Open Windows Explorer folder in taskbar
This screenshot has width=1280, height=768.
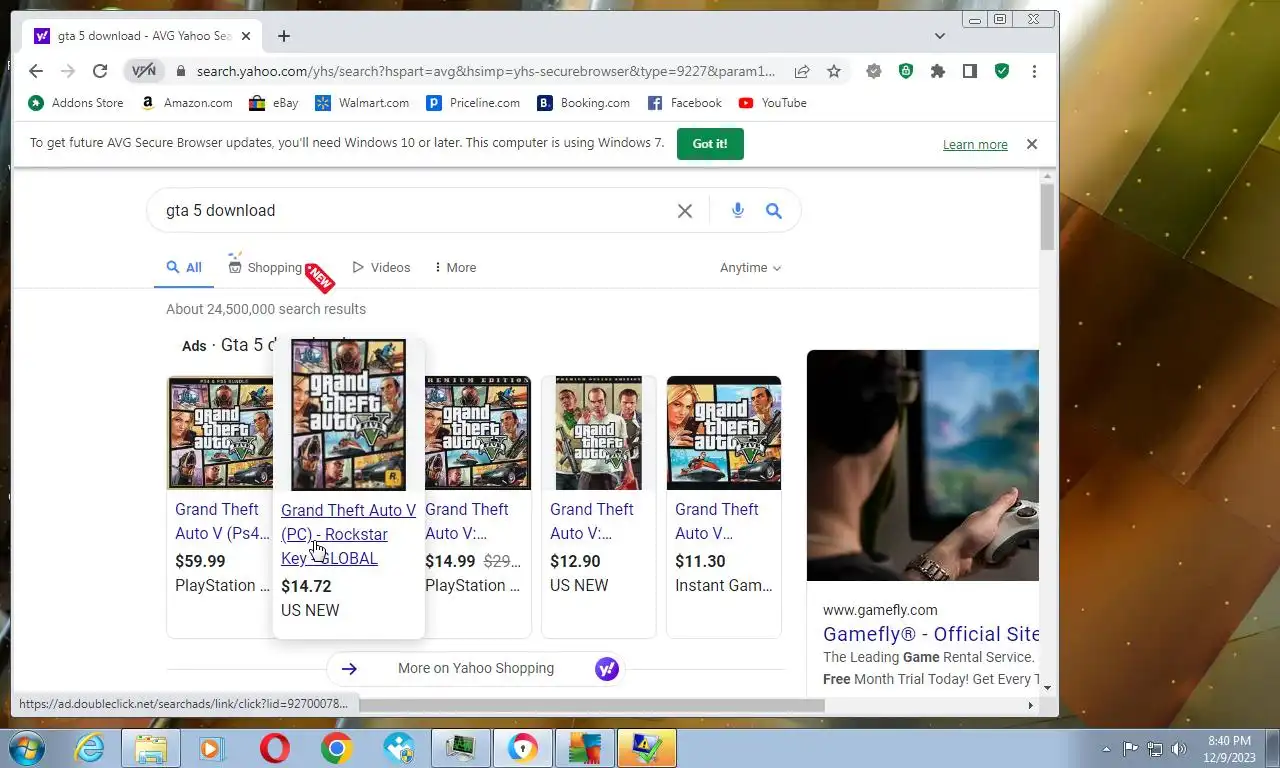[150, 748]
